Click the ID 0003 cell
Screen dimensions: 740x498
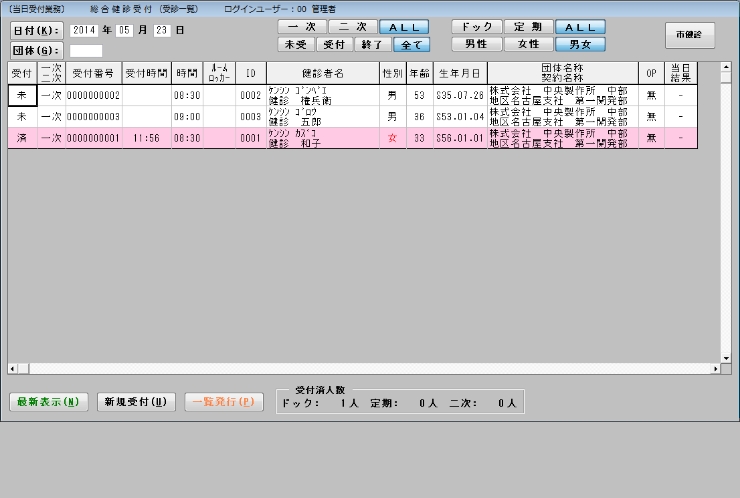click(251, 117)
